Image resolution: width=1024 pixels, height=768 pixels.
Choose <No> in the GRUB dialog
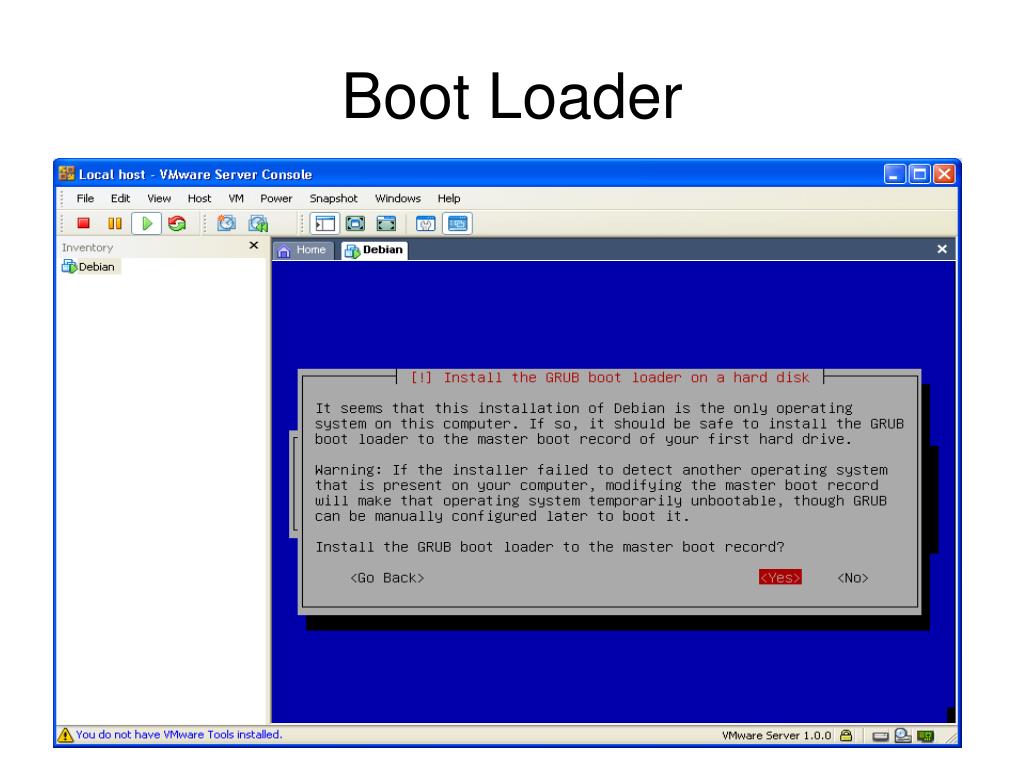[x=853, y=577]
